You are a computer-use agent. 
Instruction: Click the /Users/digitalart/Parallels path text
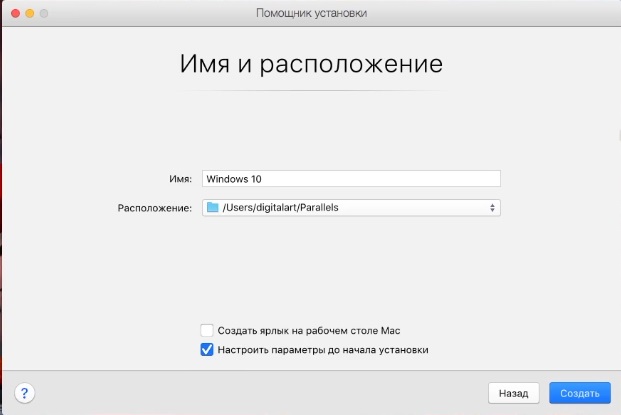(282, 208)
